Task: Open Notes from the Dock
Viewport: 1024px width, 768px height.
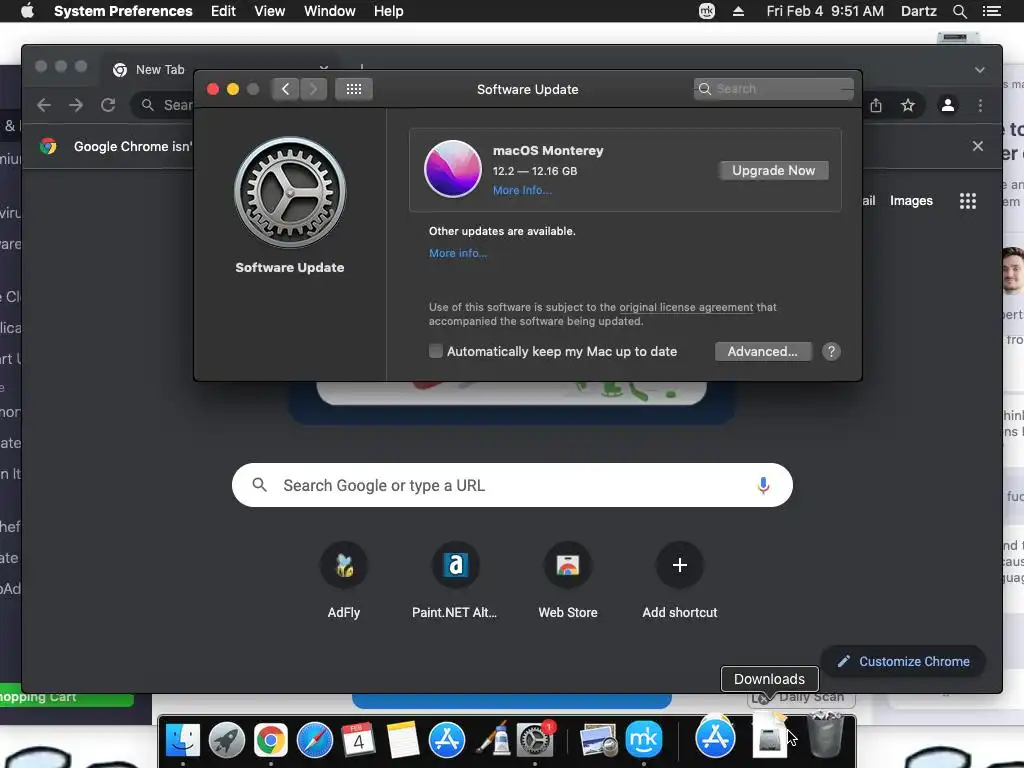Action: (403, 740)
